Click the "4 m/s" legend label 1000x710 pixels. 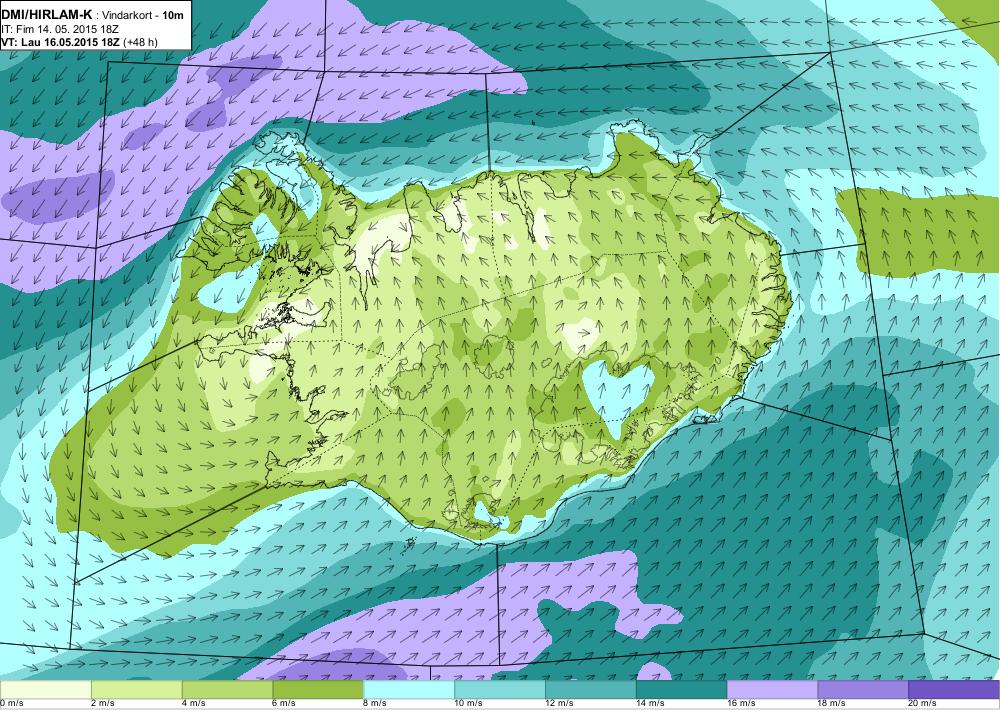194,704
